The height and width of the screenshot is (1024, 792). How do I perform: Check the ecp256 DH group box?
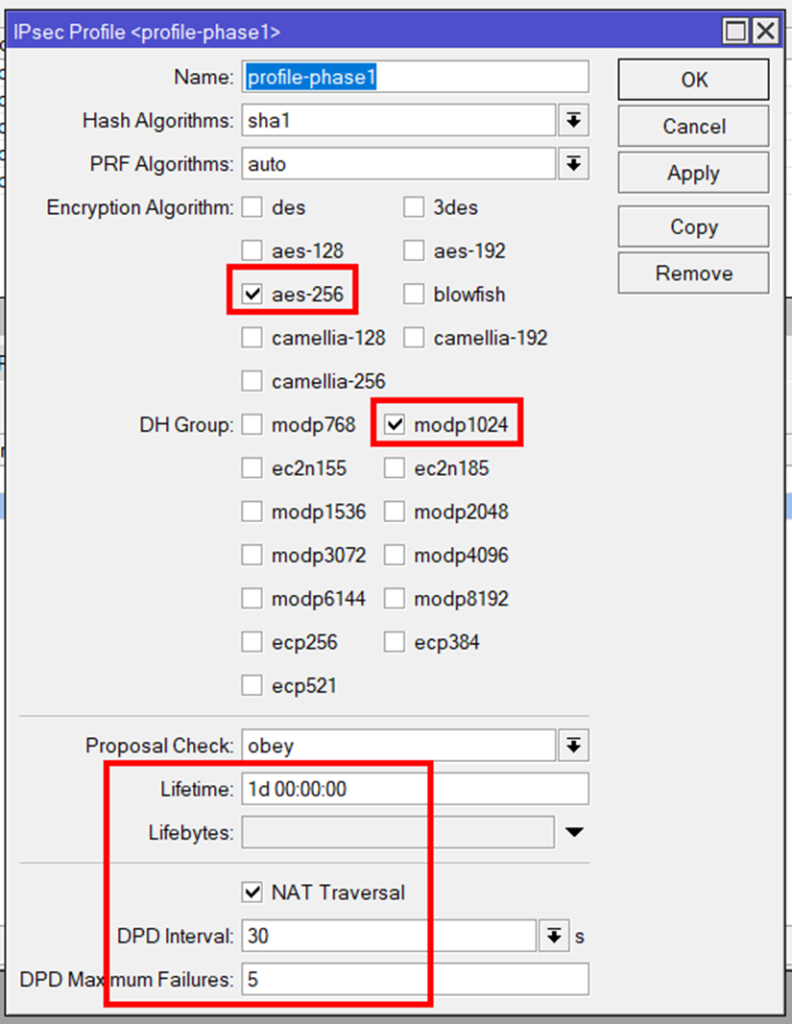(252, 643)
